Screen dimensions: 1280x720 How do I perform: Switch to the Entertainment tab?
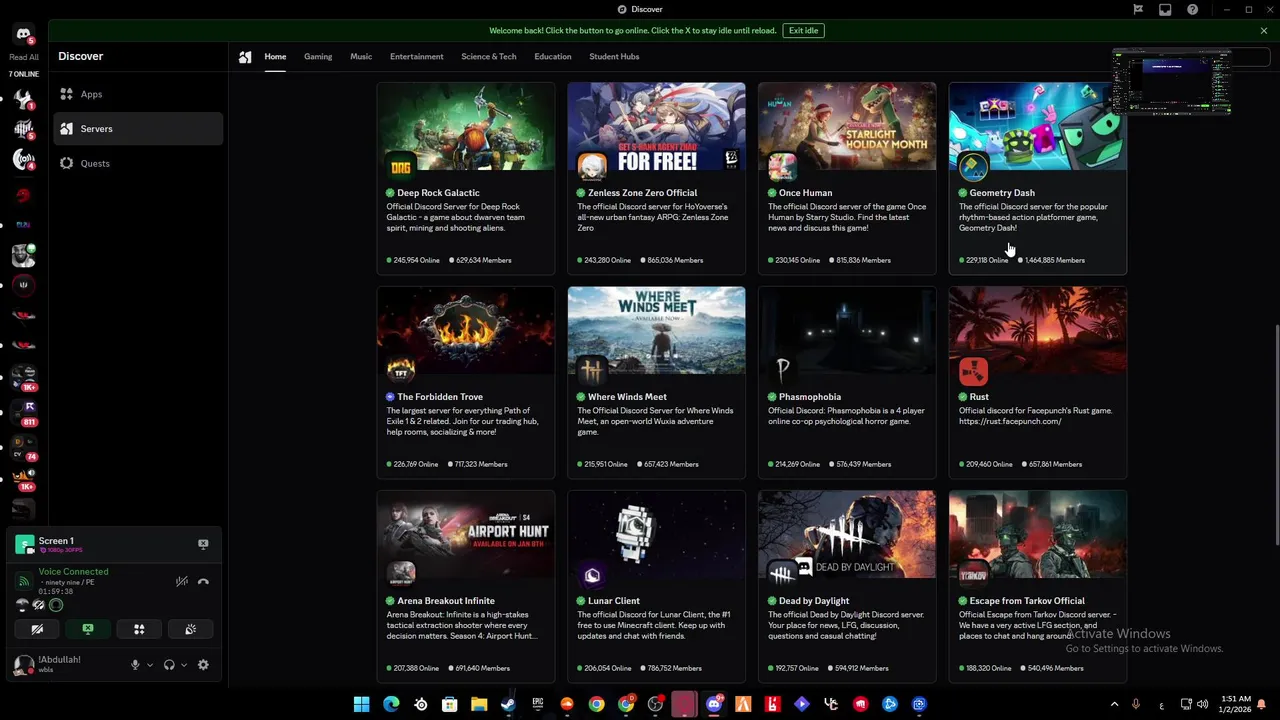tap(416, 57)
